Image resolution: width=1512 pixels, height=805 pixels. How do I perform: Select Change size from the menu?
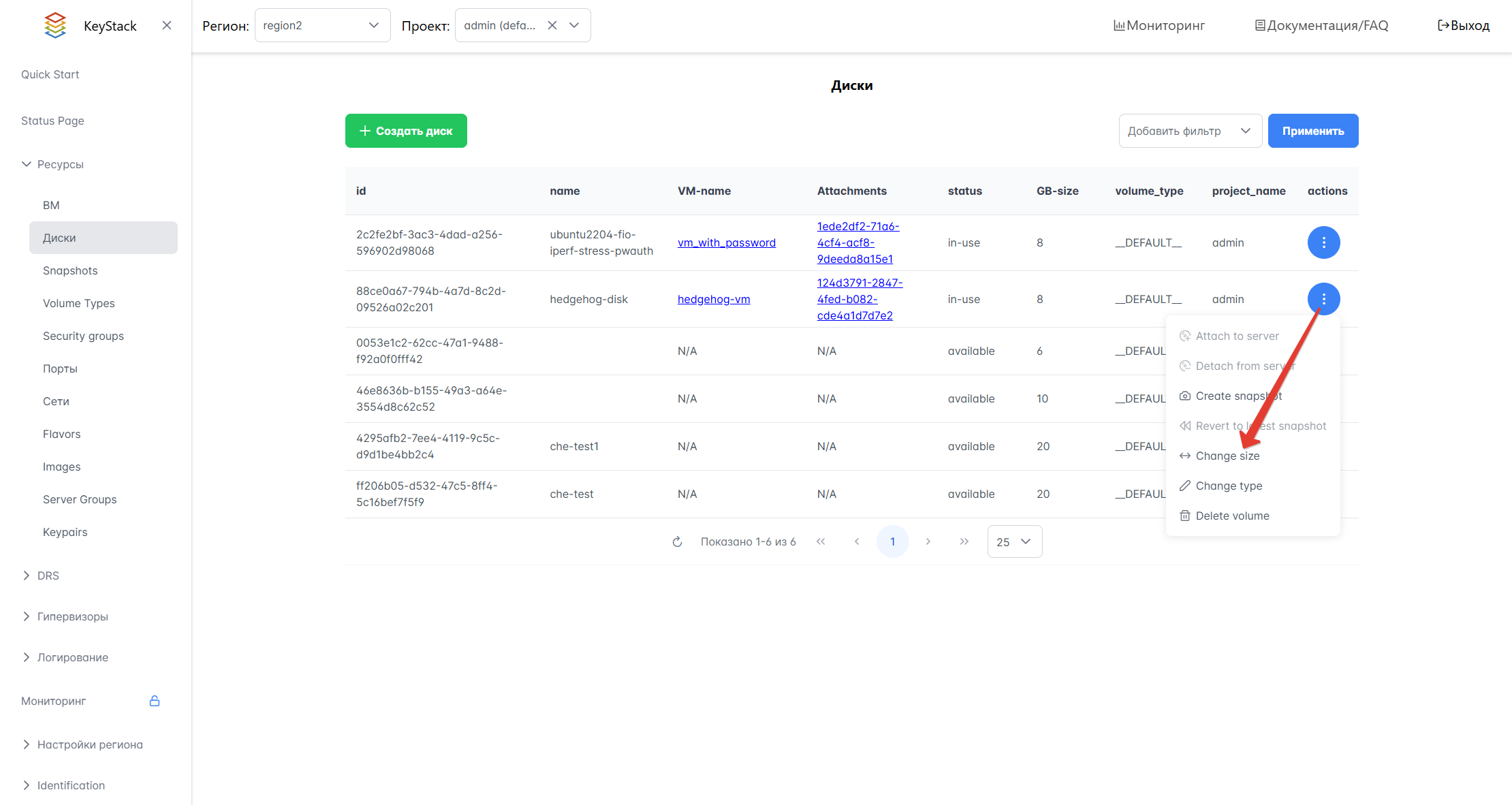coord(1227,456)
